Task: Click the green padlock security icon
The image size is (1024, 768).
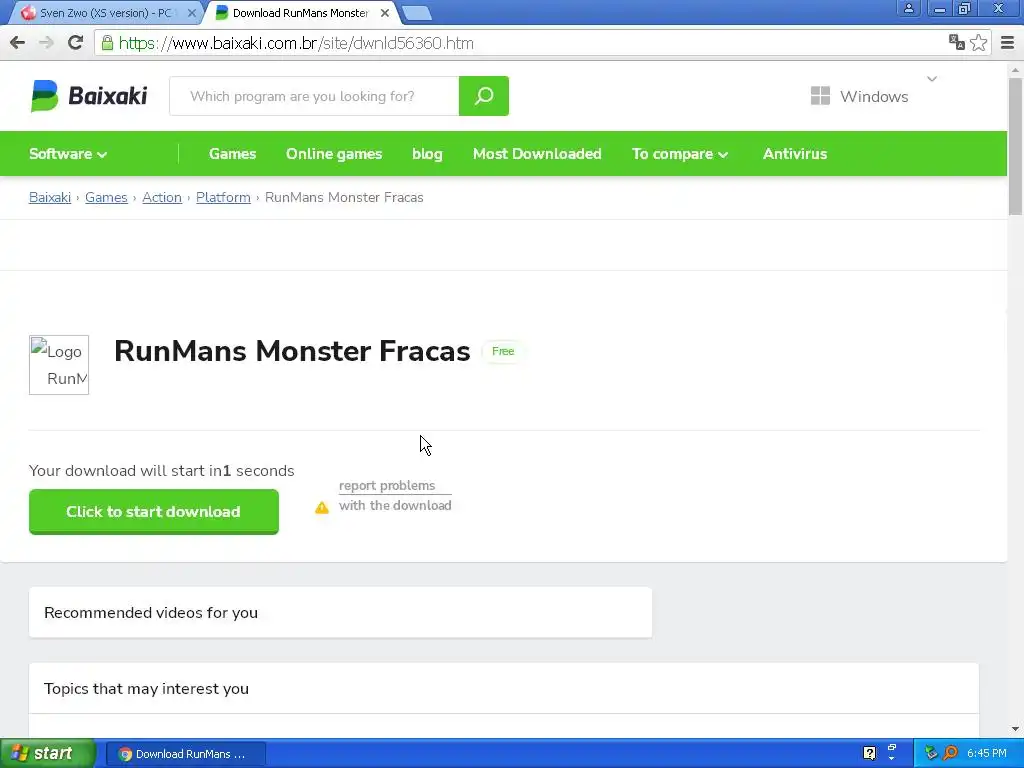Action: point(107,43)
